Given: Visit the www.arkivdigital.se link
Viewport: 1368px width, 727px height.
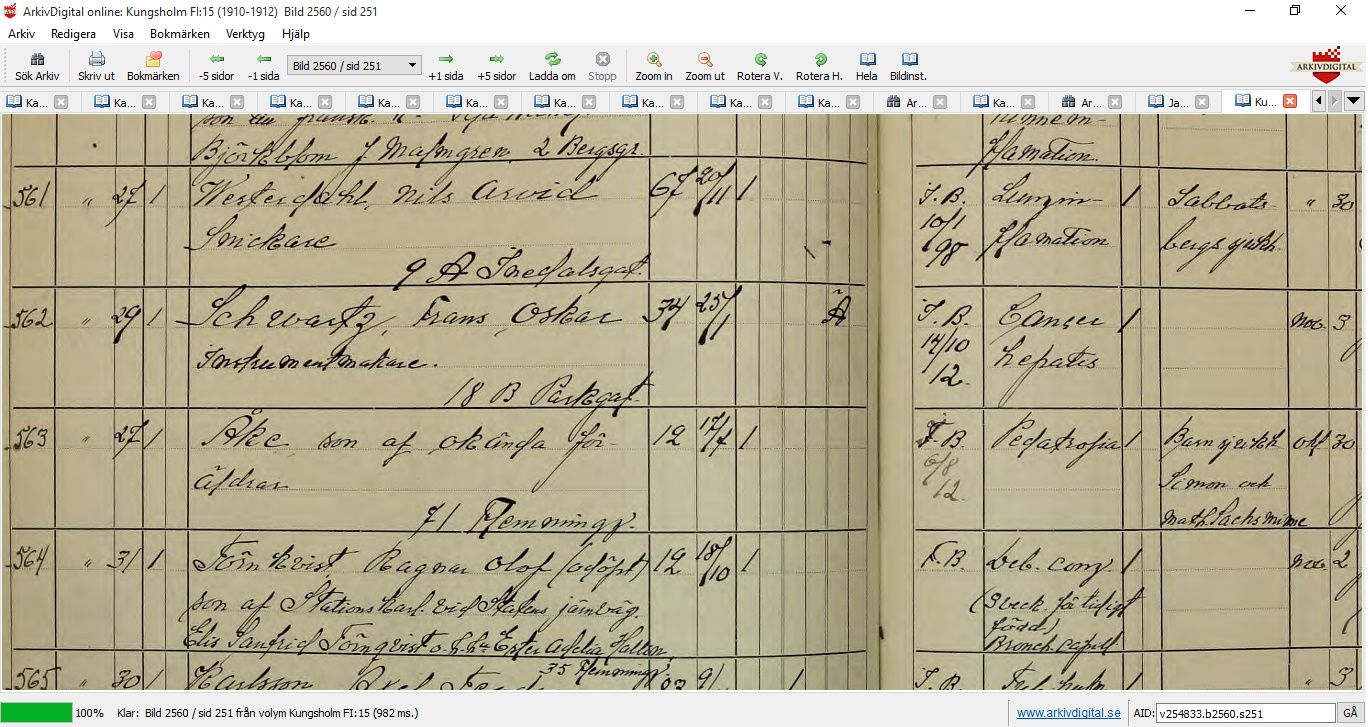Looking at the screenshot, I should pyautogui.click(x=1068, y=713).
